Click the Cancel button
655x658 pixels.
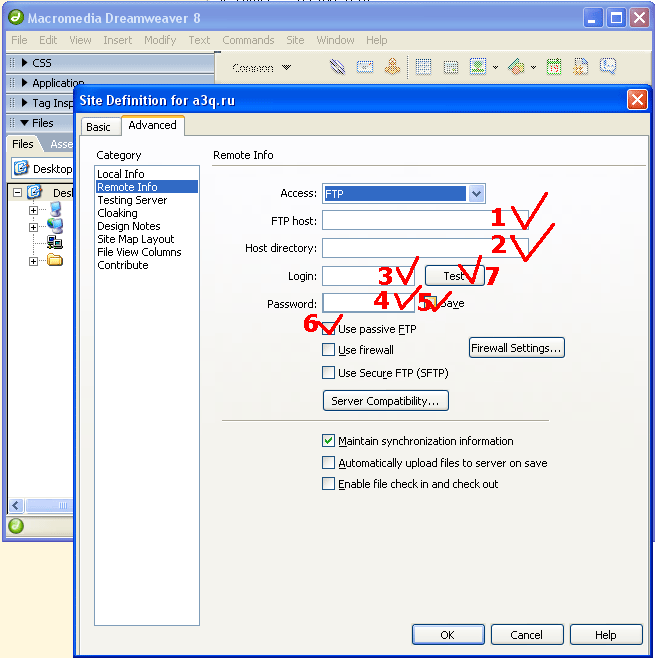click(x=527, y=634)
